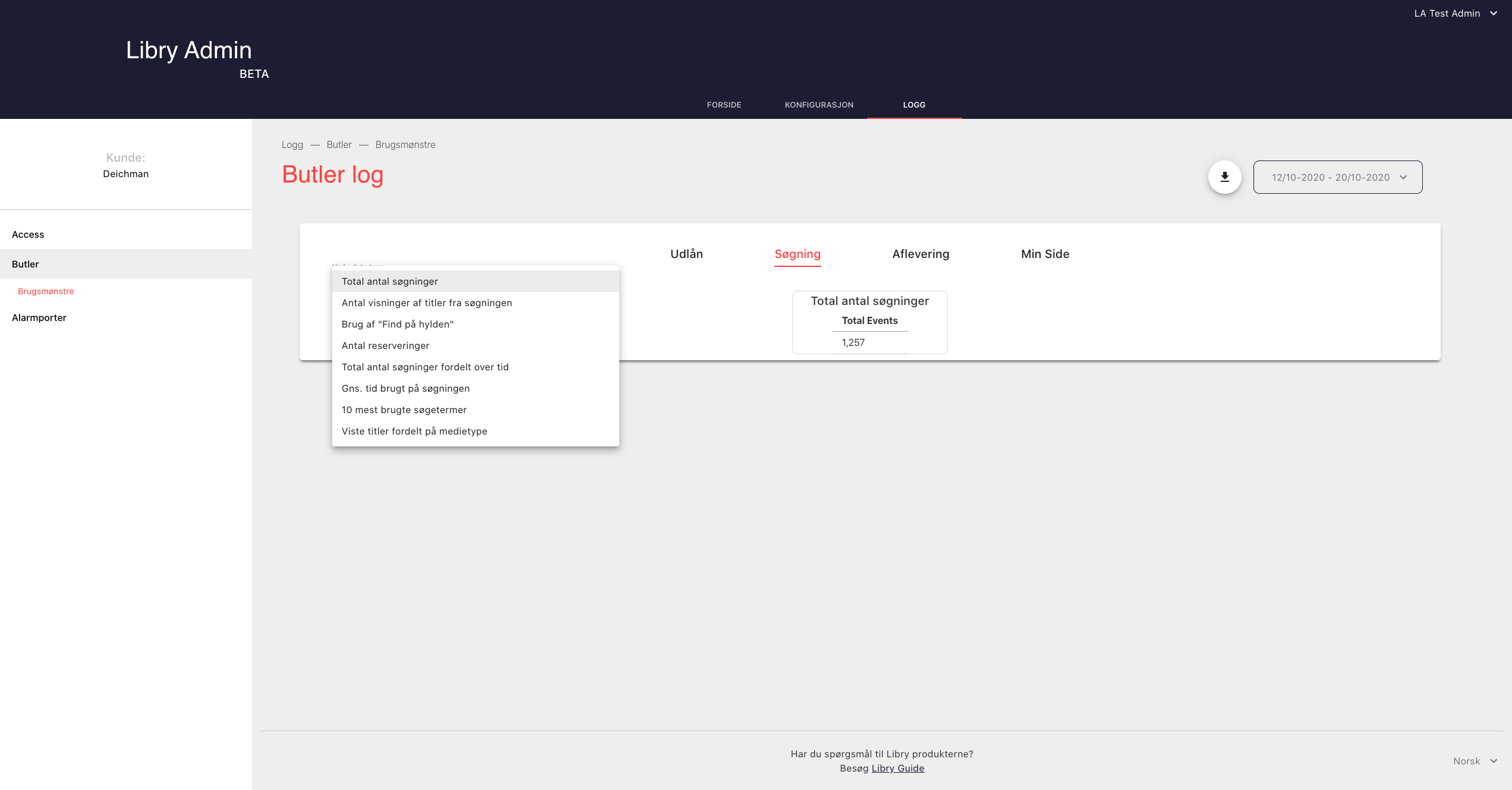
Task: Open KONFIGURASJON in top navigation
Action: click(818, 105)
